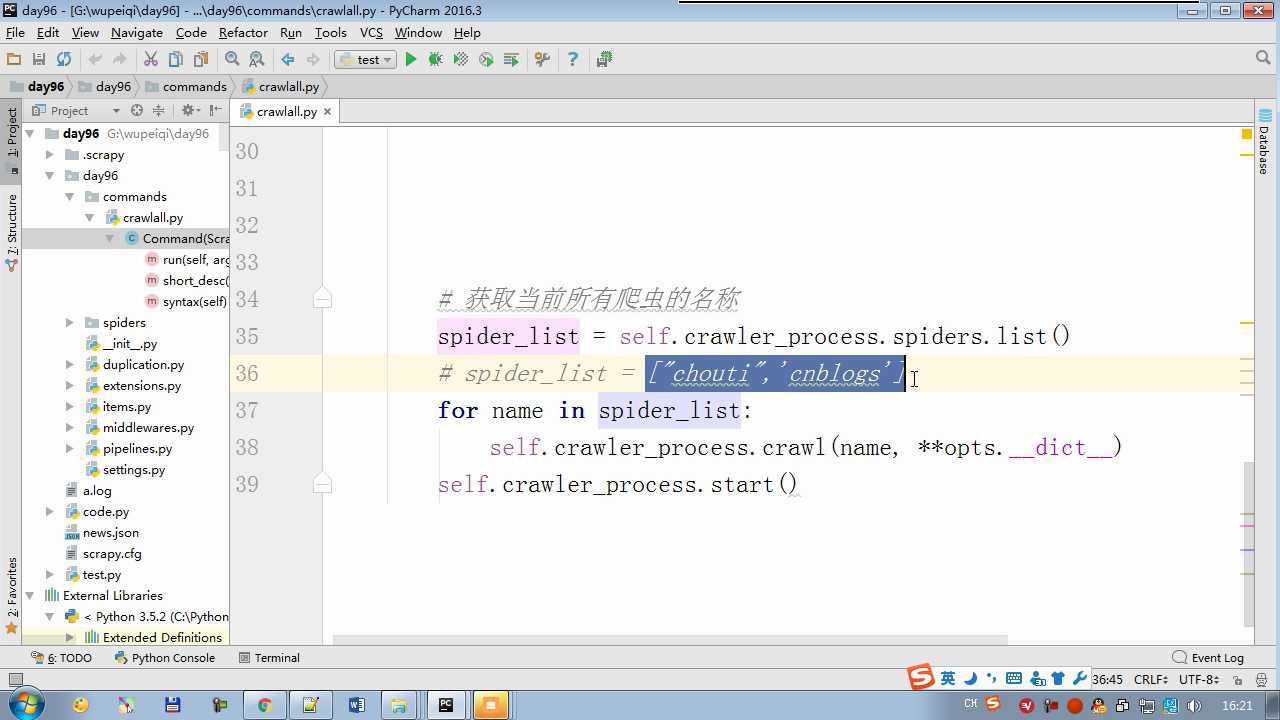
Task: Navigate back with the left arrow icon
Action: click(x=288, y=60)
